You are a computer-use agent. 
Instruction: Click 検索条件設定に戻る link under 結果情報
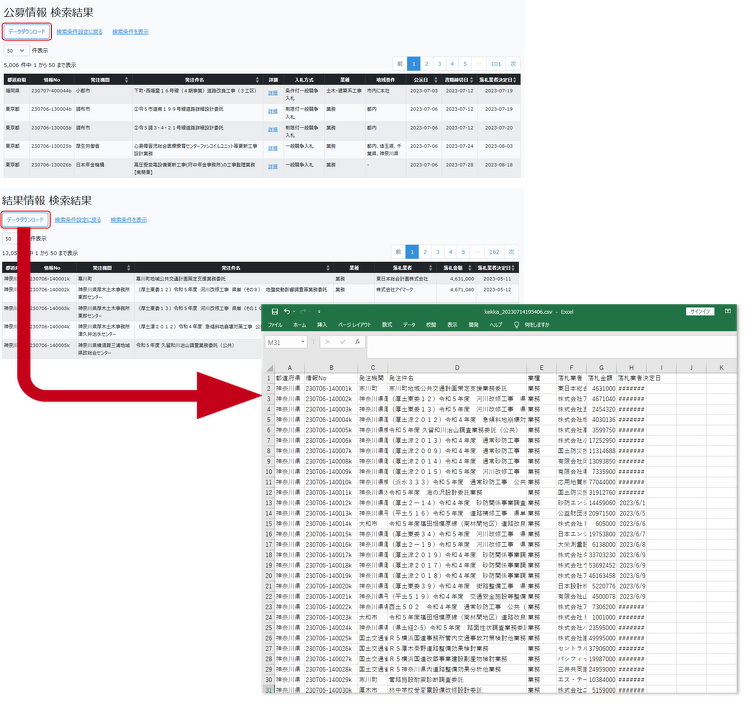point(78,219)
